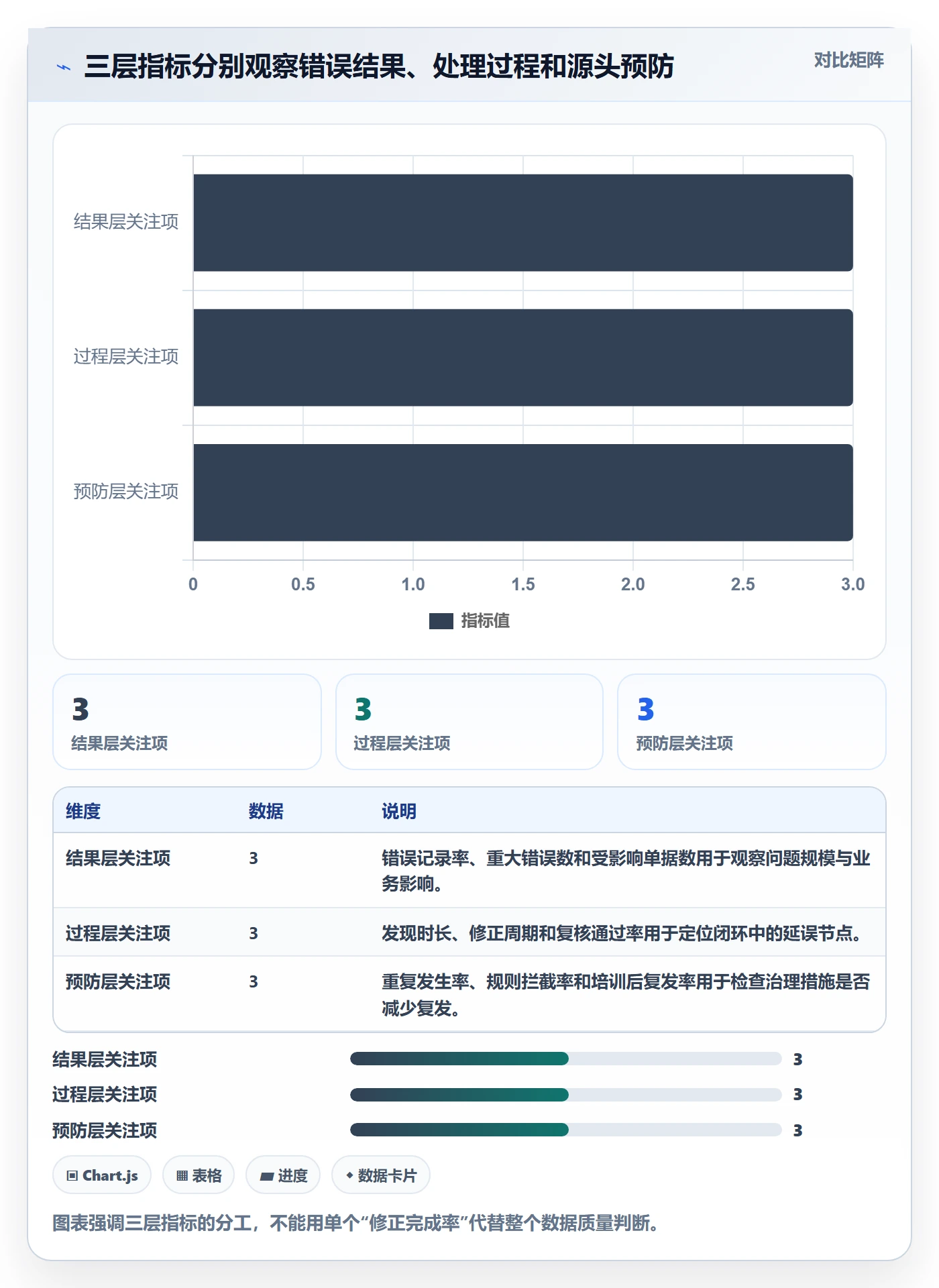Click the 维度 column header
Screen dimensions: 939x1288
(83, 811)
